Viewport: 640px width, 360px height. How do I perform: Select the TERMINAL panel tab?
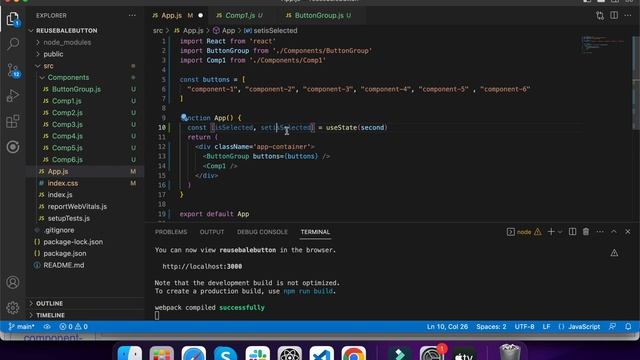tap(315, 232)
